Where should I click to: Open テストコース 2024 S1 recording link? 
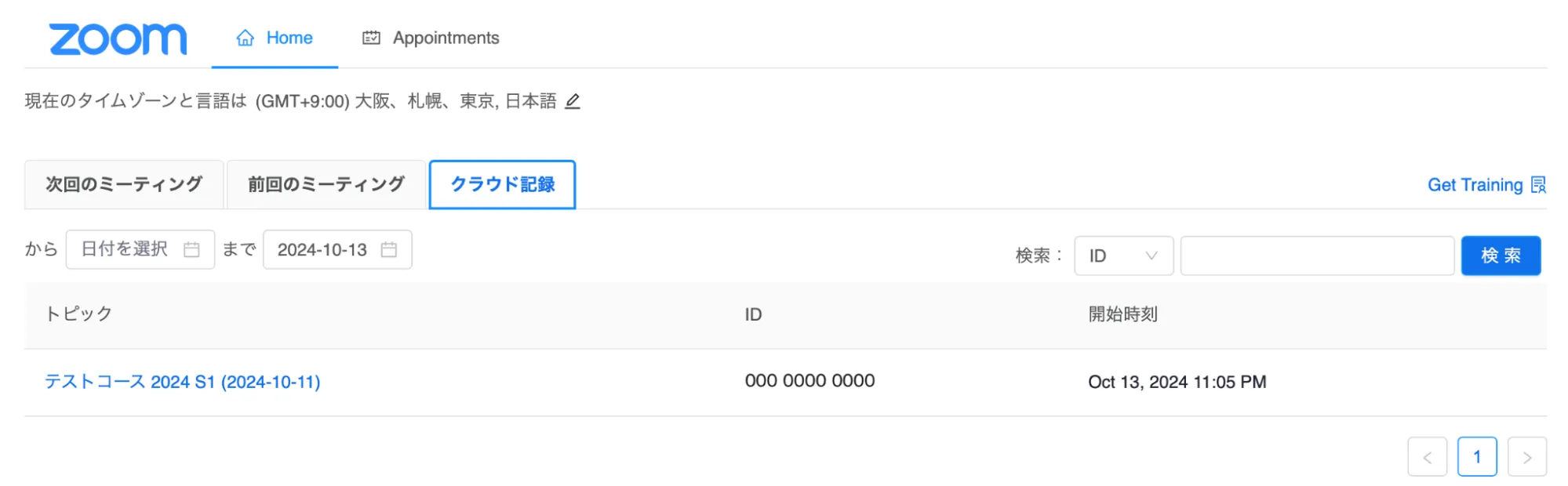click(183, 382)
